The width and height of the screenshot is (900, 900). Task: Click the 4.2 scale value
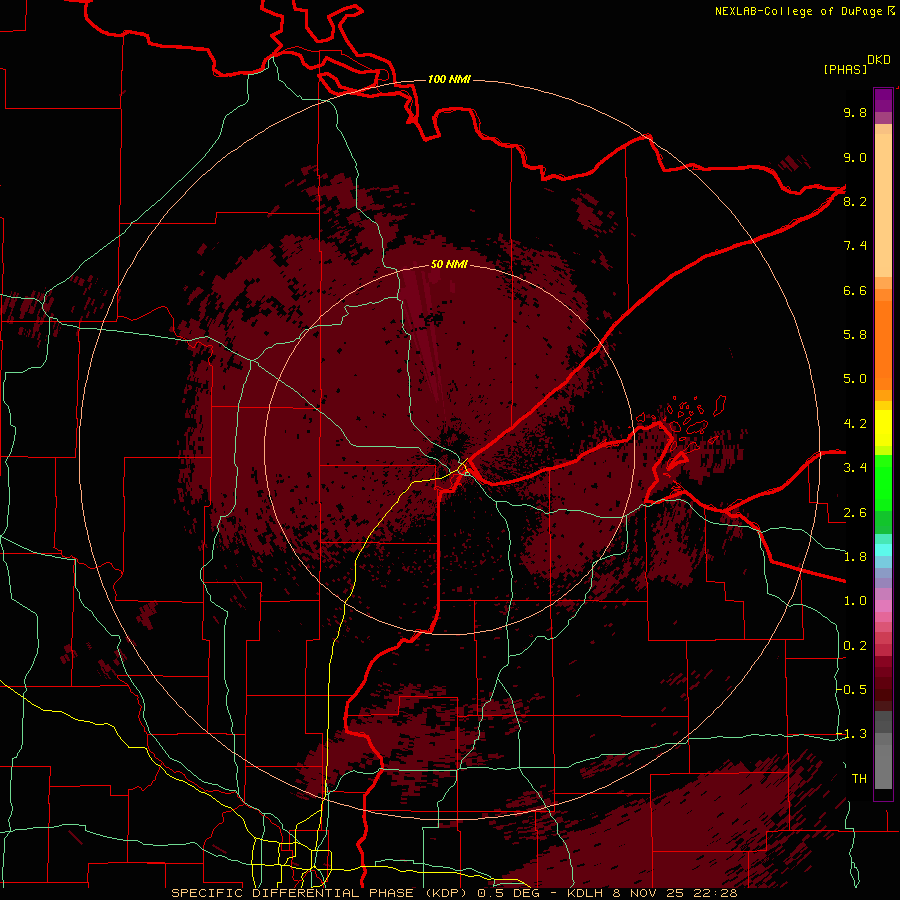click(x=855, y=424)
